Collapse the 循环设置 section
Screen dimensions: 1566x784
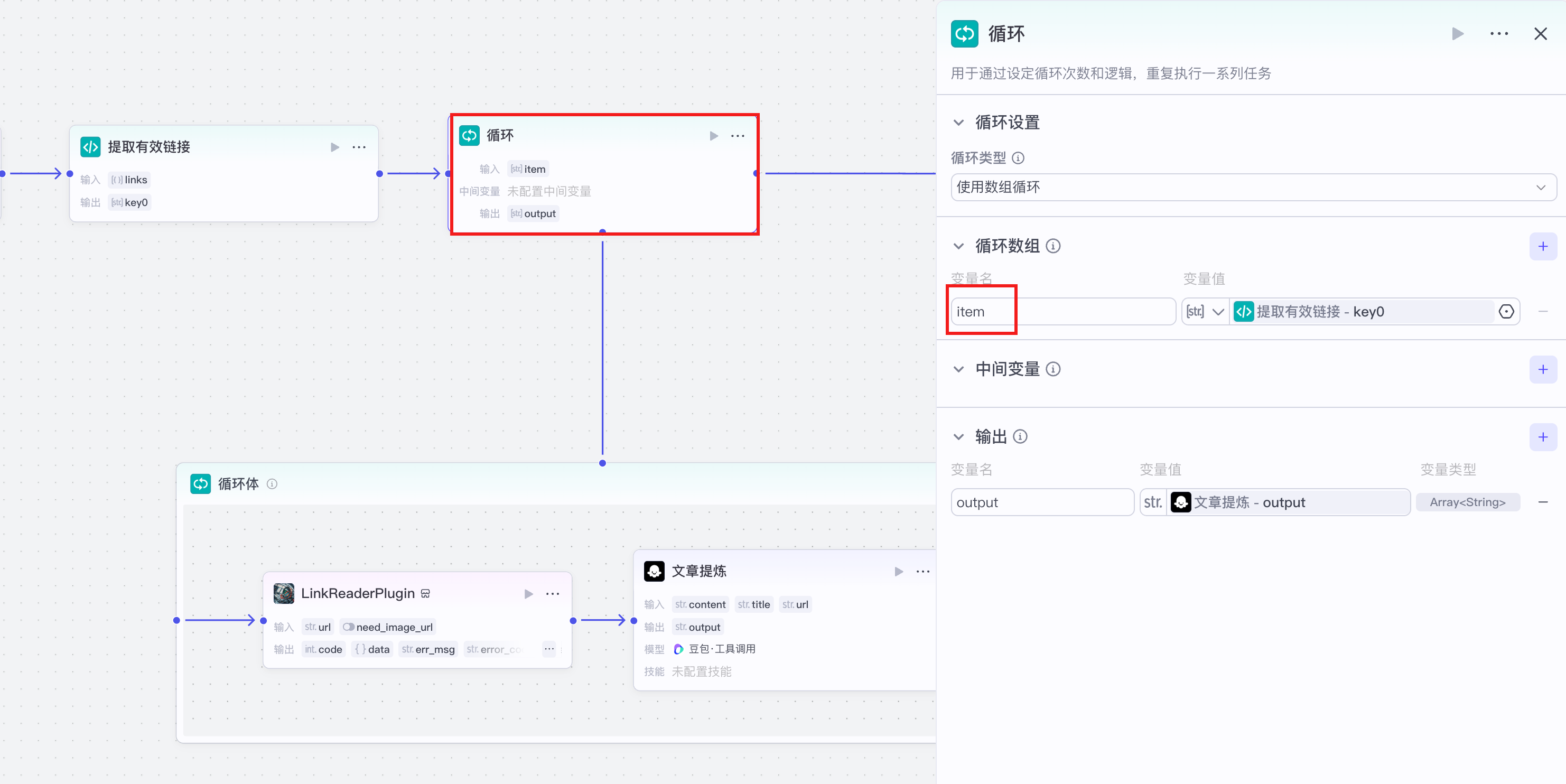pos(959,123)
